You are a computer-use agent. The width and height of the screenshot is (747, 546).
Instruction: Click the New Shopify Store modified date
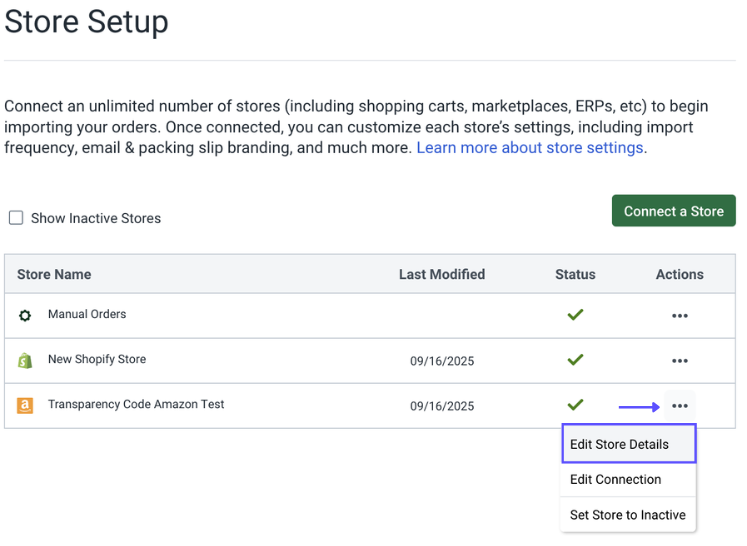(x=442, y=361)
